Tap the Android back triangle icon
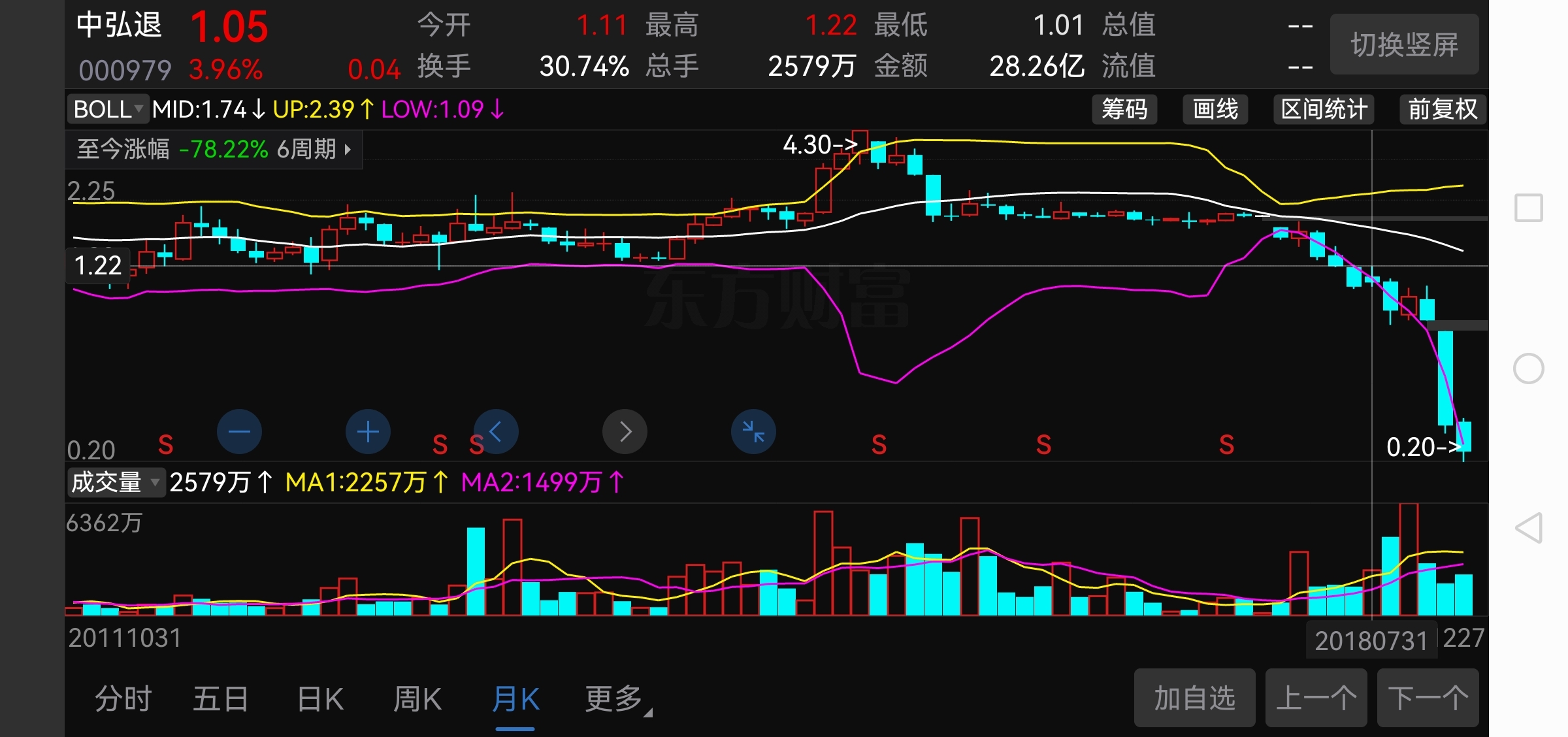The image size is (1568, 737). tap(1529, 528)
